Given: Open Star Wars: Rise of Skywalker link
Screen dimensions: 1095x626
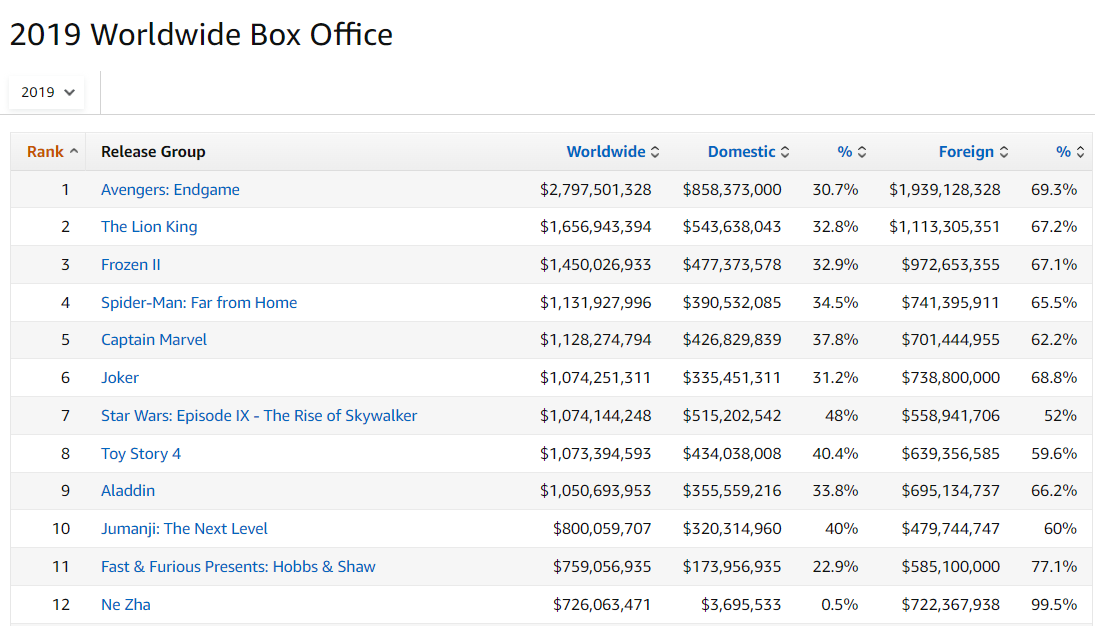Looking at the screenshot, I should pos(259,416).
